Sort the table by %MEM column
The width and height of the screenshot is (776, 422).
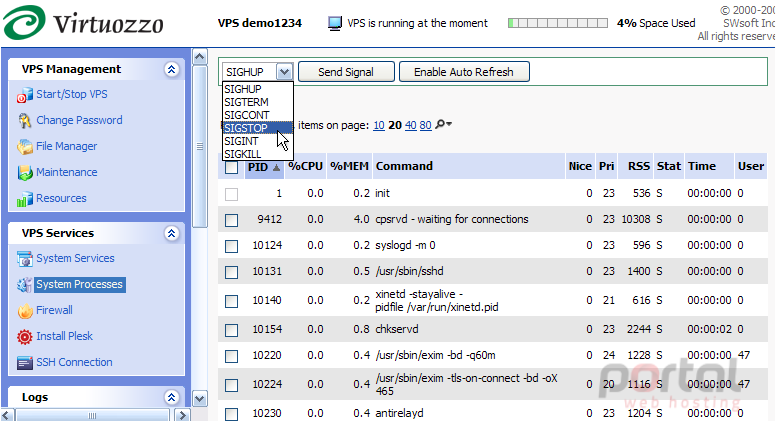[349, 166]
